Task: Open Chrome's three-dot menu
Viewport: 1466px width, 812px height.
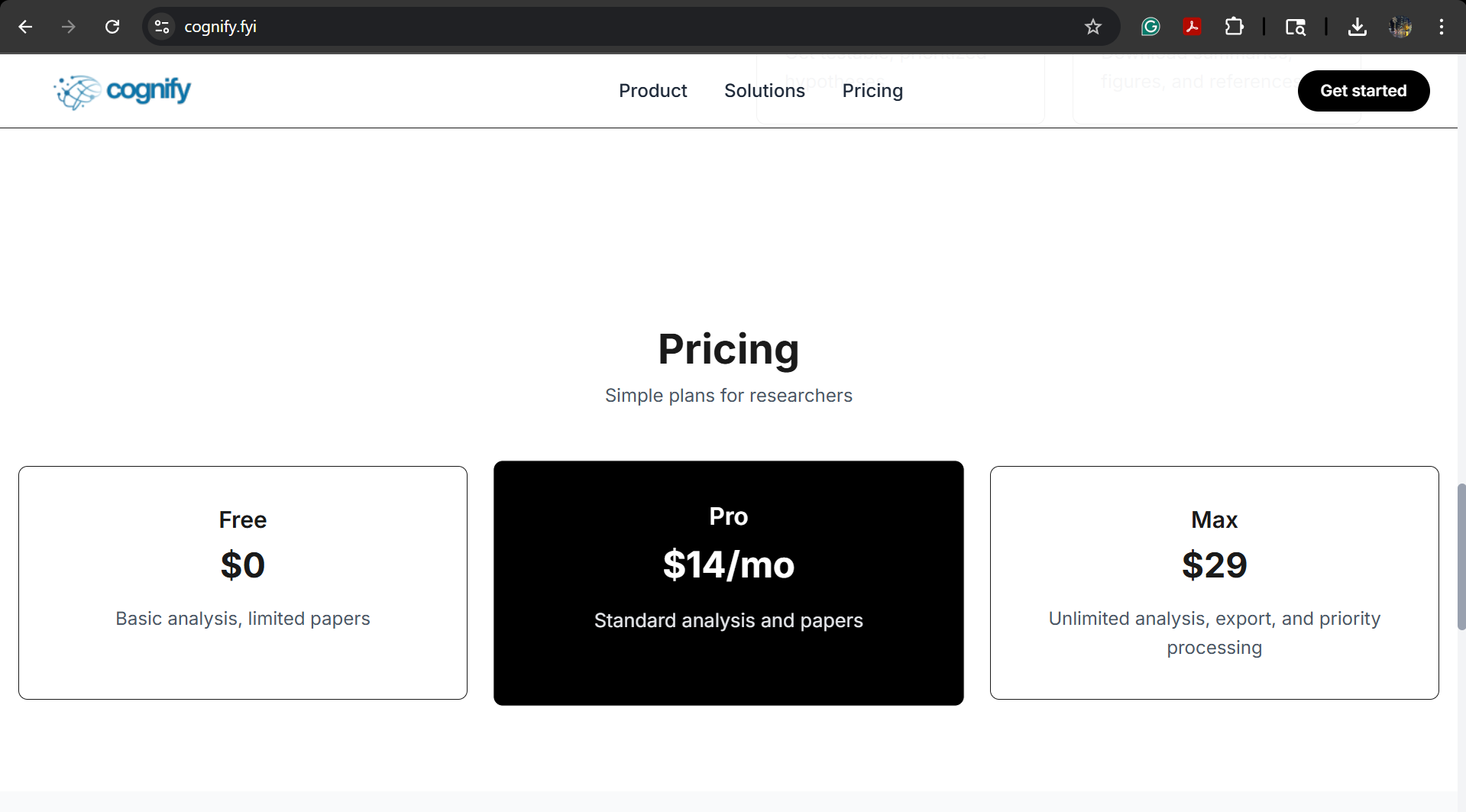Action: [1442, 27]
